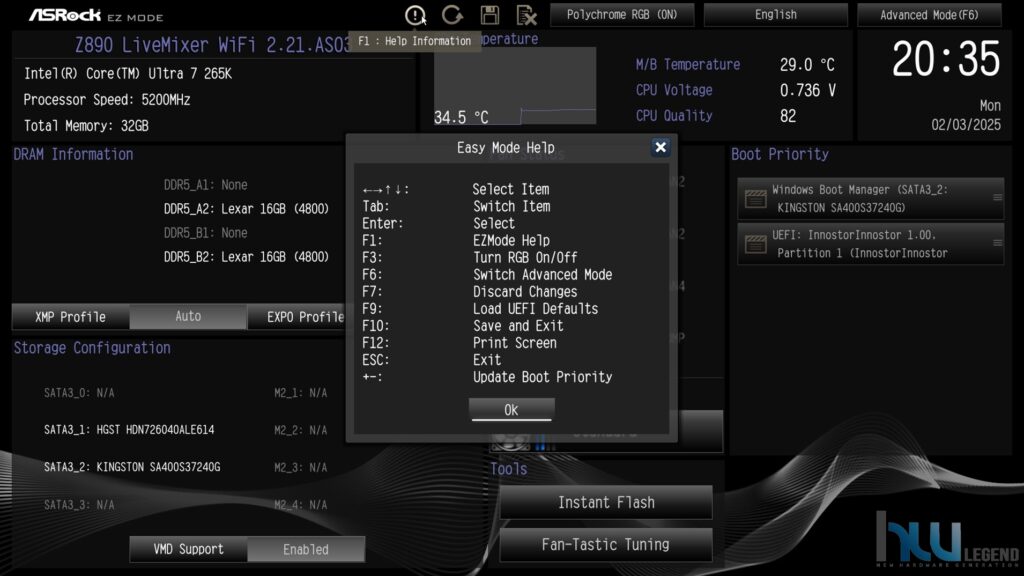Viewport: 1024px width, 576px height.
Task: Click the SATA3_0: N/A entry
Action: (78, 392)
